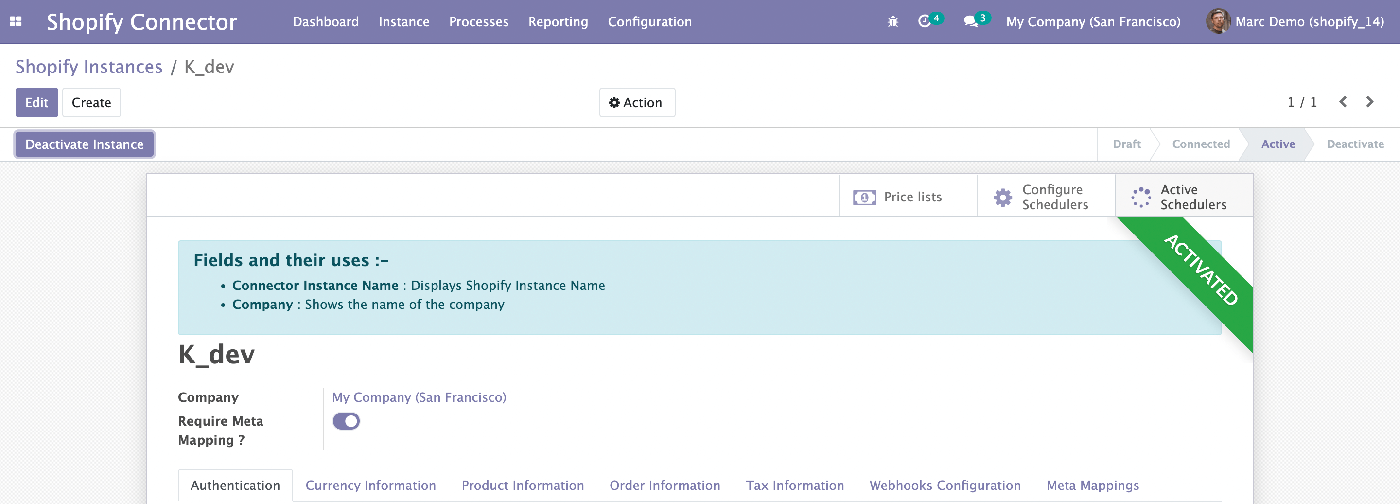The width and height of the screenshot is (1400, 504).
Task: Click the debug bug icon
Action: click(x=893, y=21)
